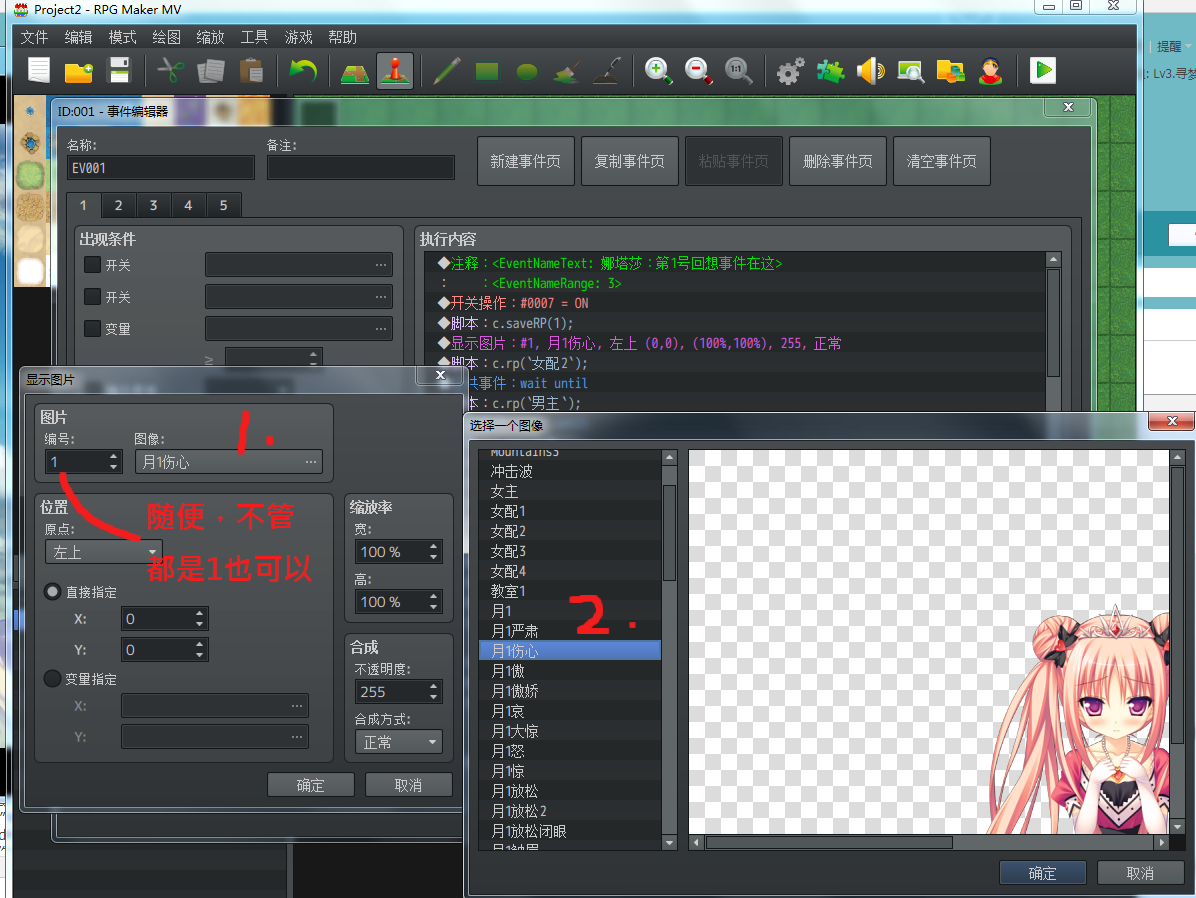Screen dimensions: 1196x898
Task: Select the Pencil drawing tool
Action: coord(447,71)
